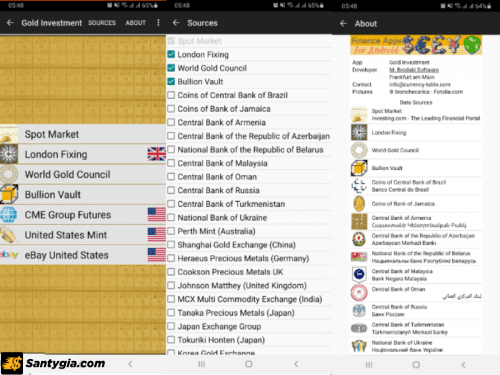This screenshot has height=375, width=500.
Task: Tap World Gold Council icon in About
Action: tap(359, 150)
